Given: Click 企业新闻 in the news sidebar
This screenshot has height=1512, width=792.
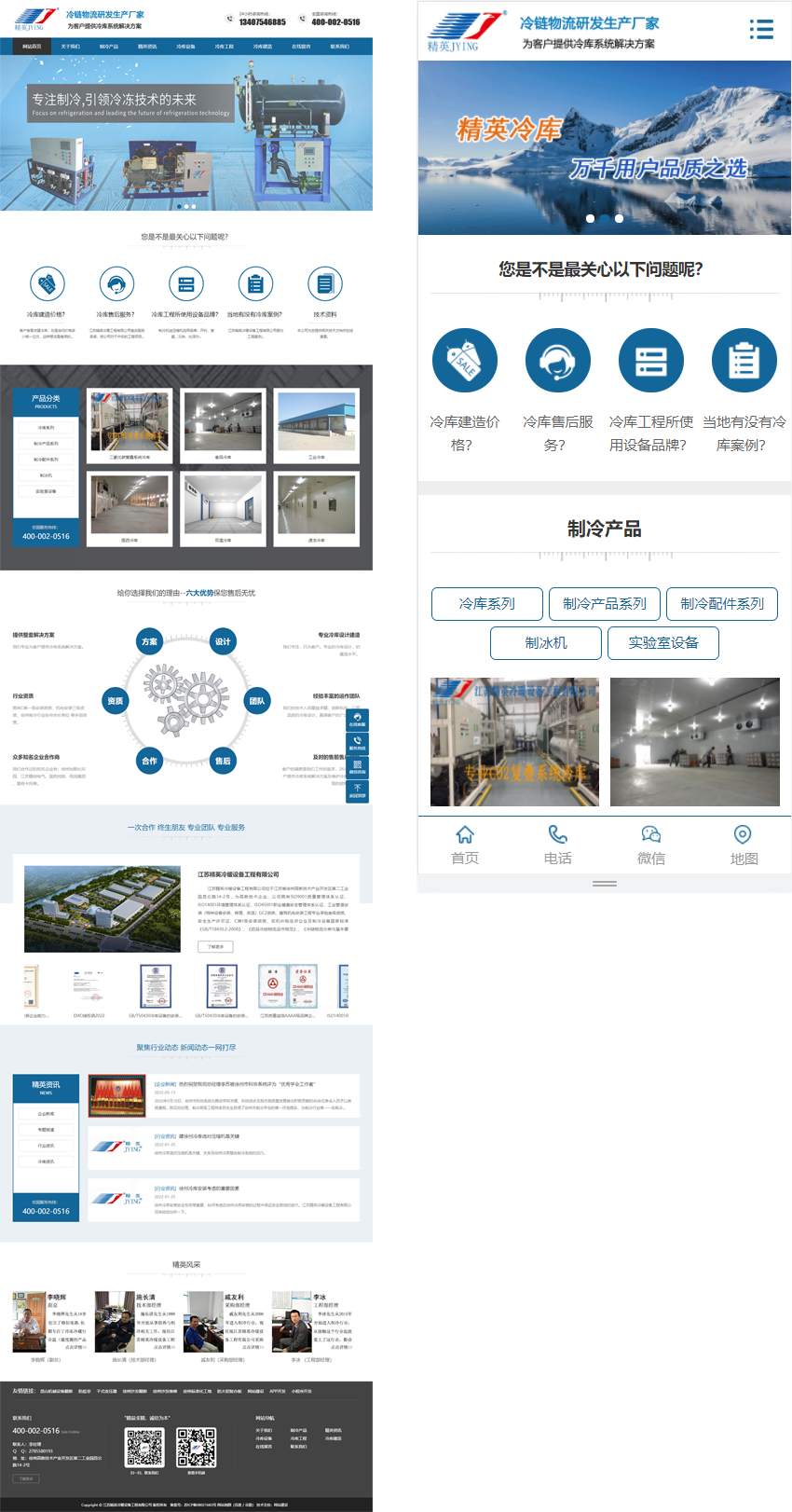Looking at the screenshot, I should pos(46,1113).
